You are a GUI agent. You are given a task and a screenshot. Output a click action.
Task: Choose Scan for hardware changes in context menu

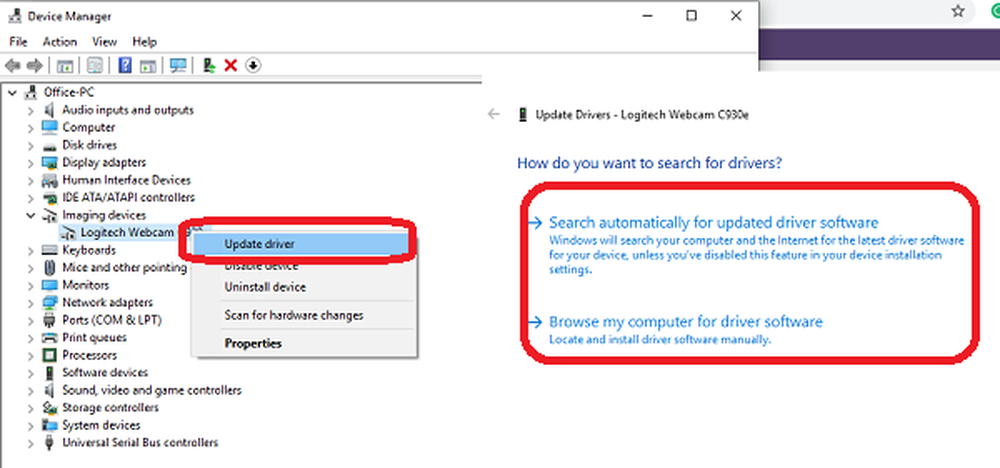(x=305, y=316)
